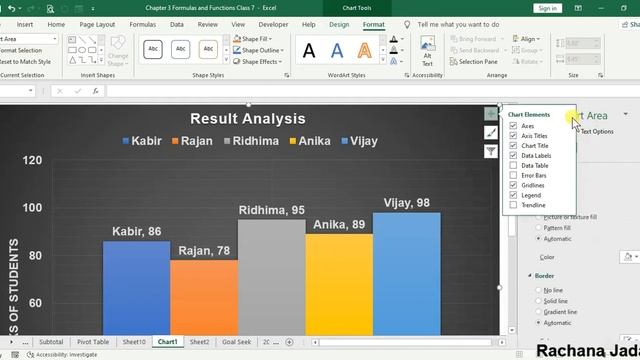Click Format Selection button

[21, 50]
